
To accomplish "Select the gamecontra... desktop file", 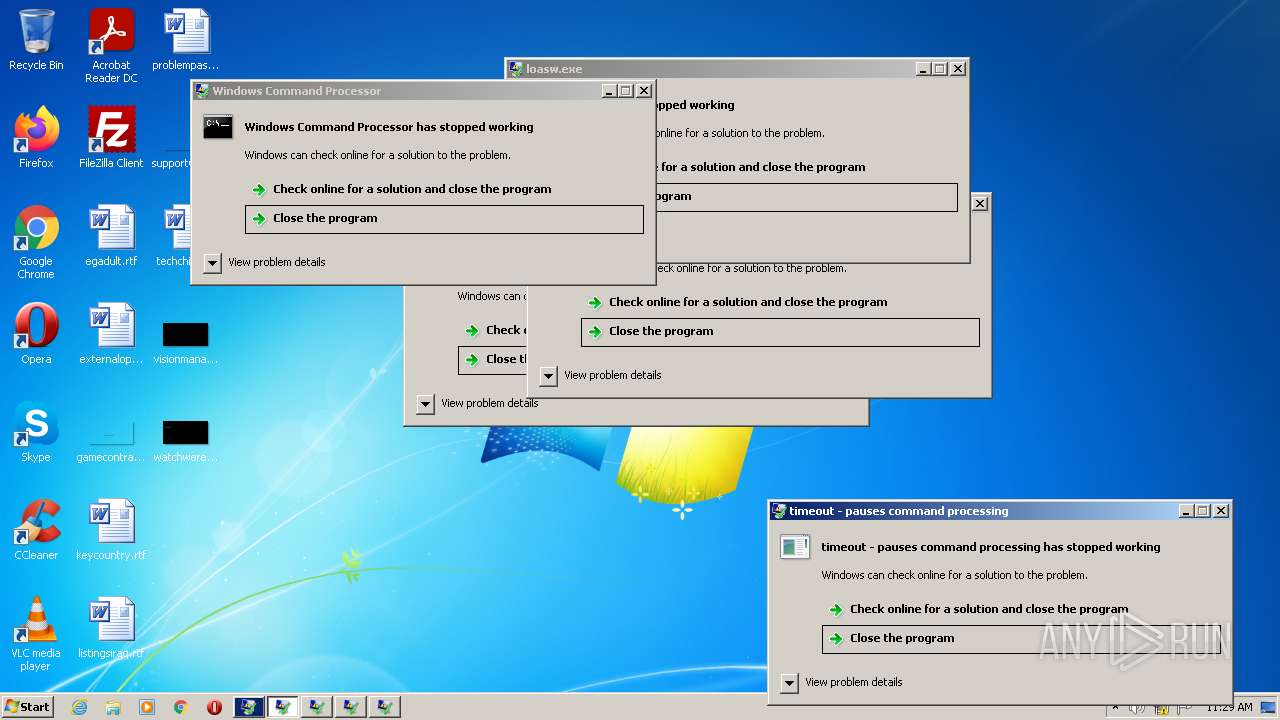I will [x=111, y=440].
